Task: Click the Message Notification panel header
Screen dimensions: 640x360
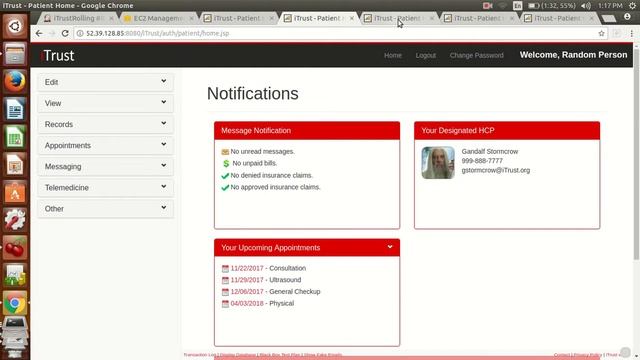Action: (x=307, y=131)
